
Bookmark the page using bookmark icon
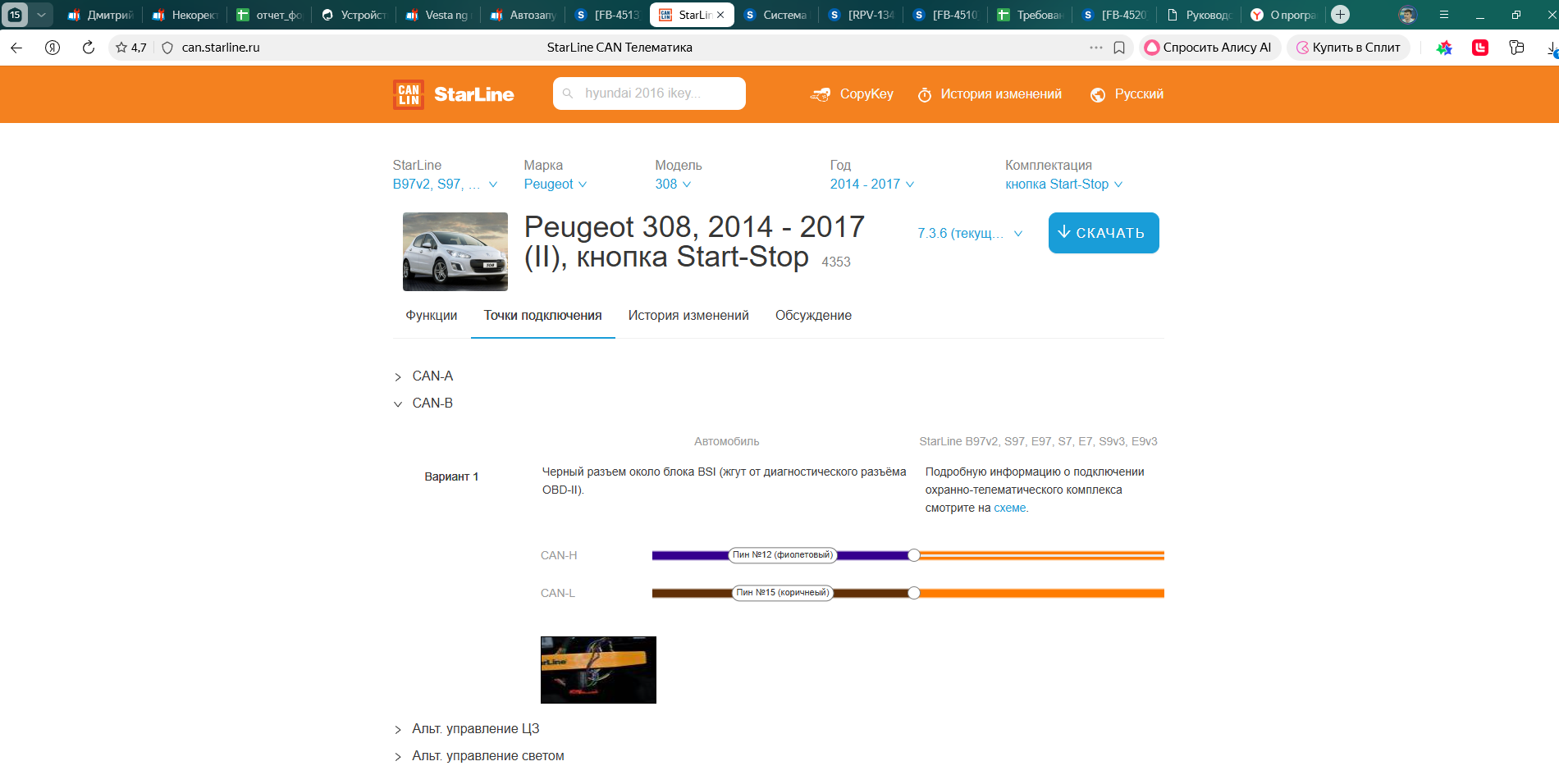coord(1119,48)
